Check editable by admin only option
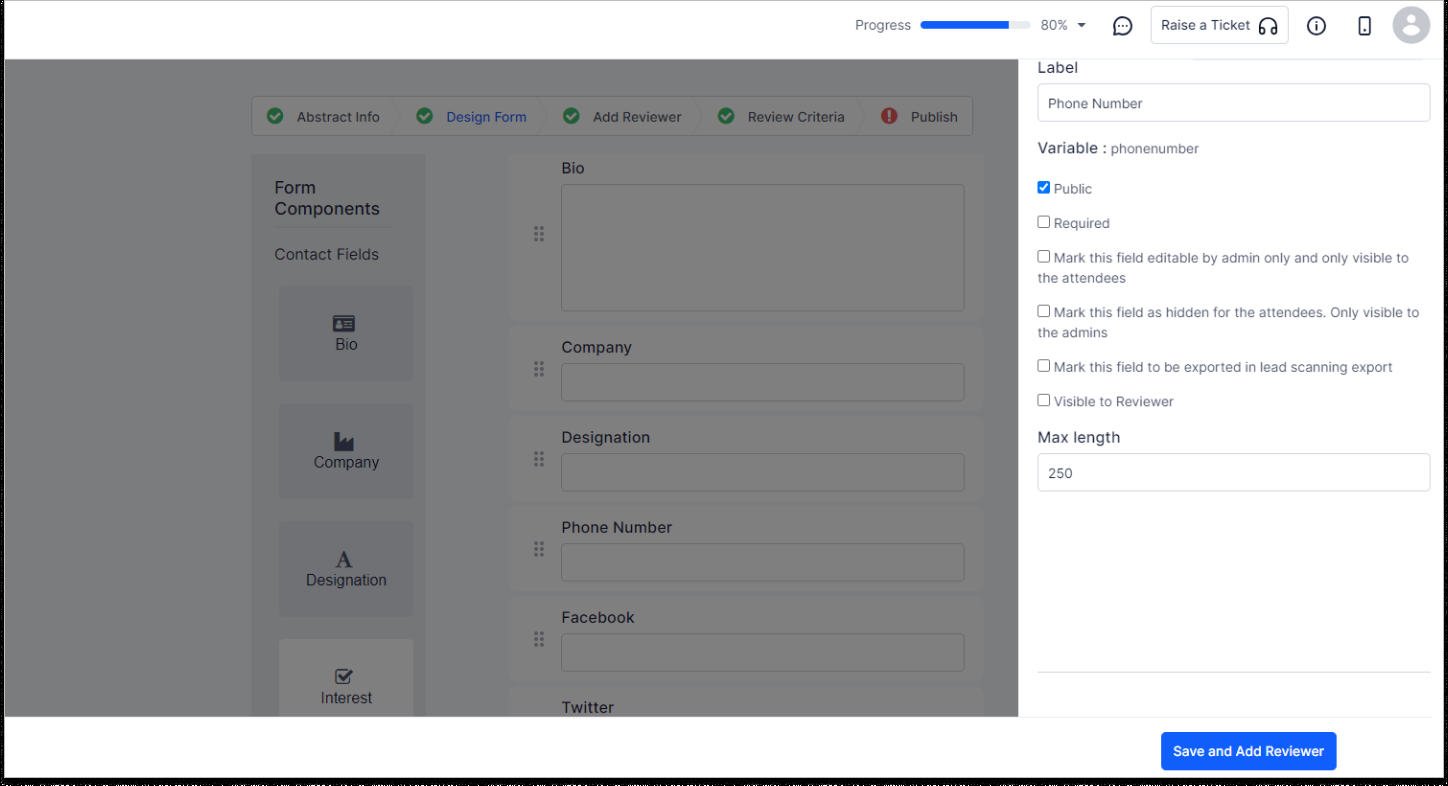Screen dimensions: 1448x786 click(1044, 256)
